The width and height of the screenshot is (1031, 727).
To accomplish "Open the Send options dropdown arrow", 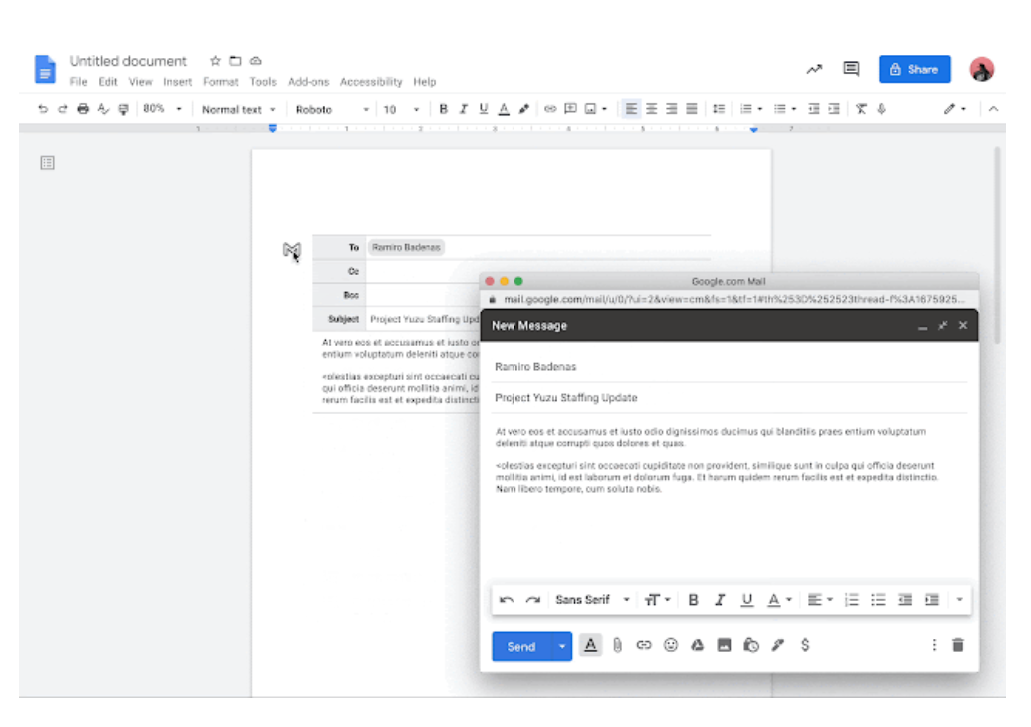I will pyautogui.click(x=562, y=646).
